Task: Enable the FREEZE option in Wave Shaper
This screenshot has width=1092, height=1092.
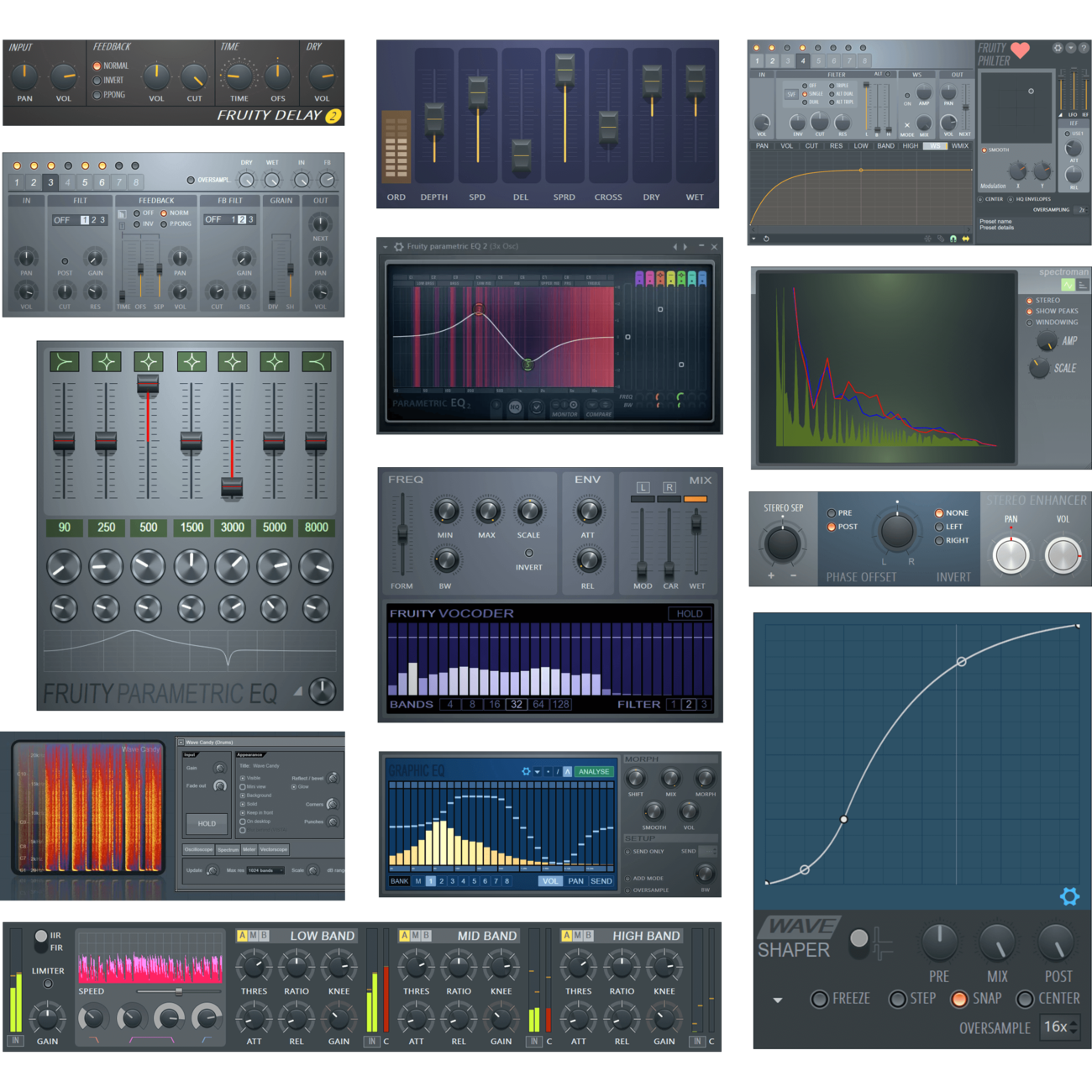Action: click(x=819, y=999)
